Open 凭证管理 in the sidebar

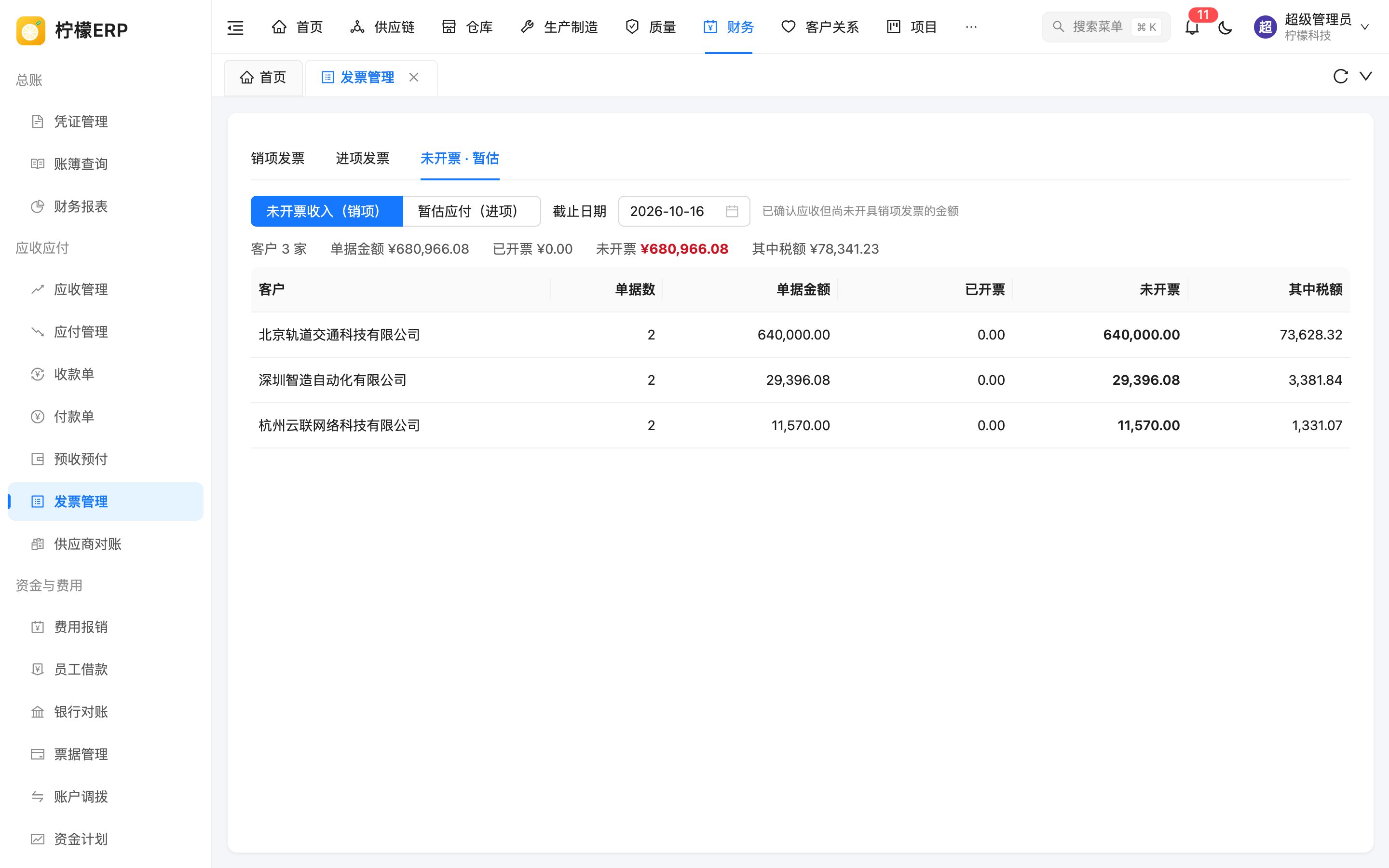106,122
